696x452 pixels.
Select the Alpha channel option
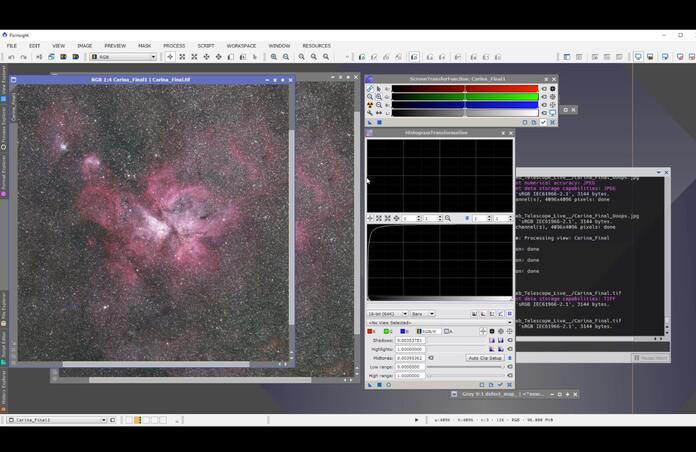448,331
